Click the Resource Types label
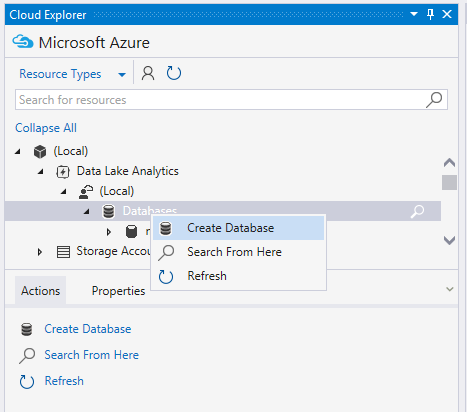The width and height of the screenshot is (467, 412). (x=60, y=74)
